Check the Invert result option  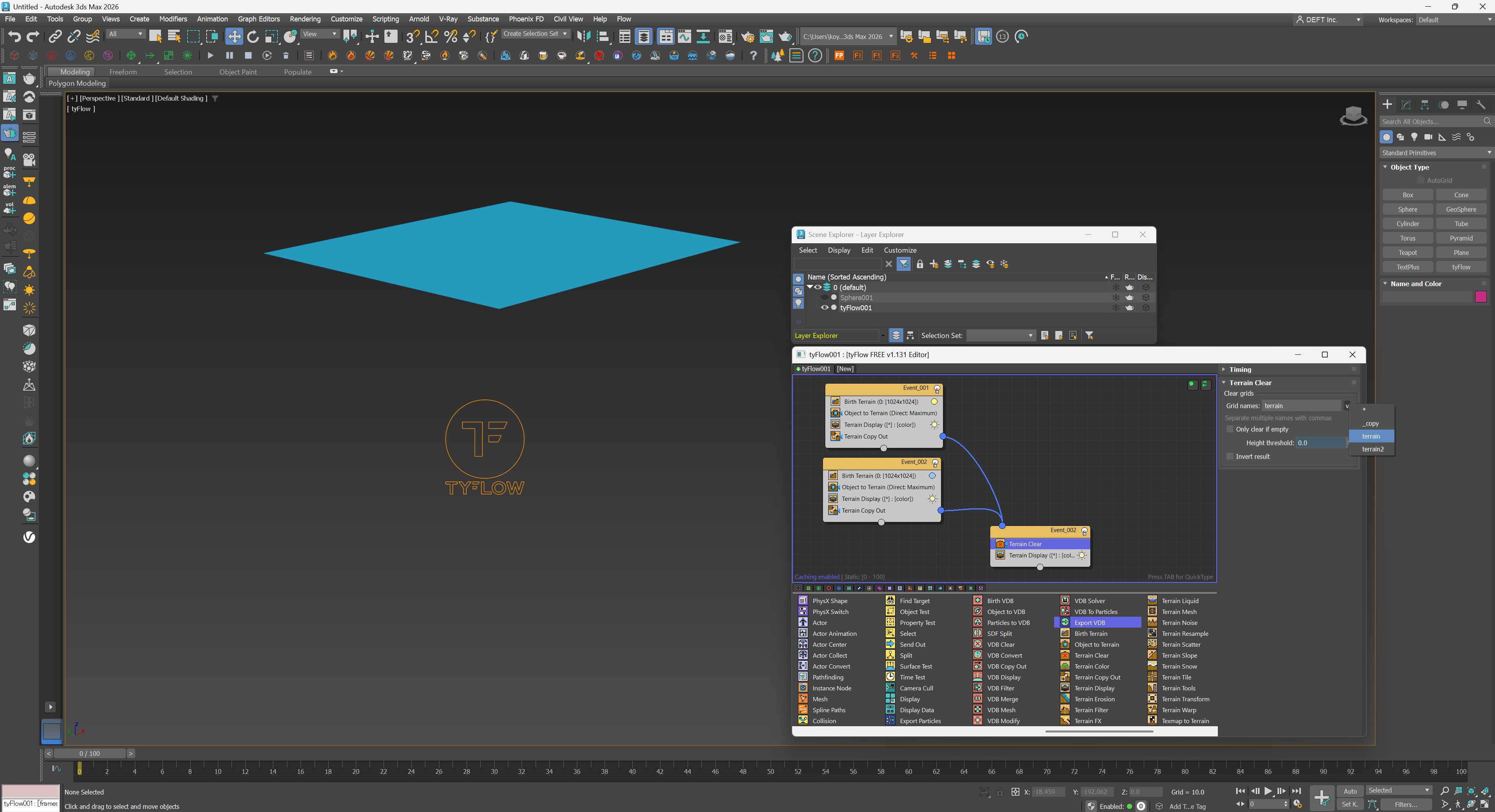(x=1230, y=456)
